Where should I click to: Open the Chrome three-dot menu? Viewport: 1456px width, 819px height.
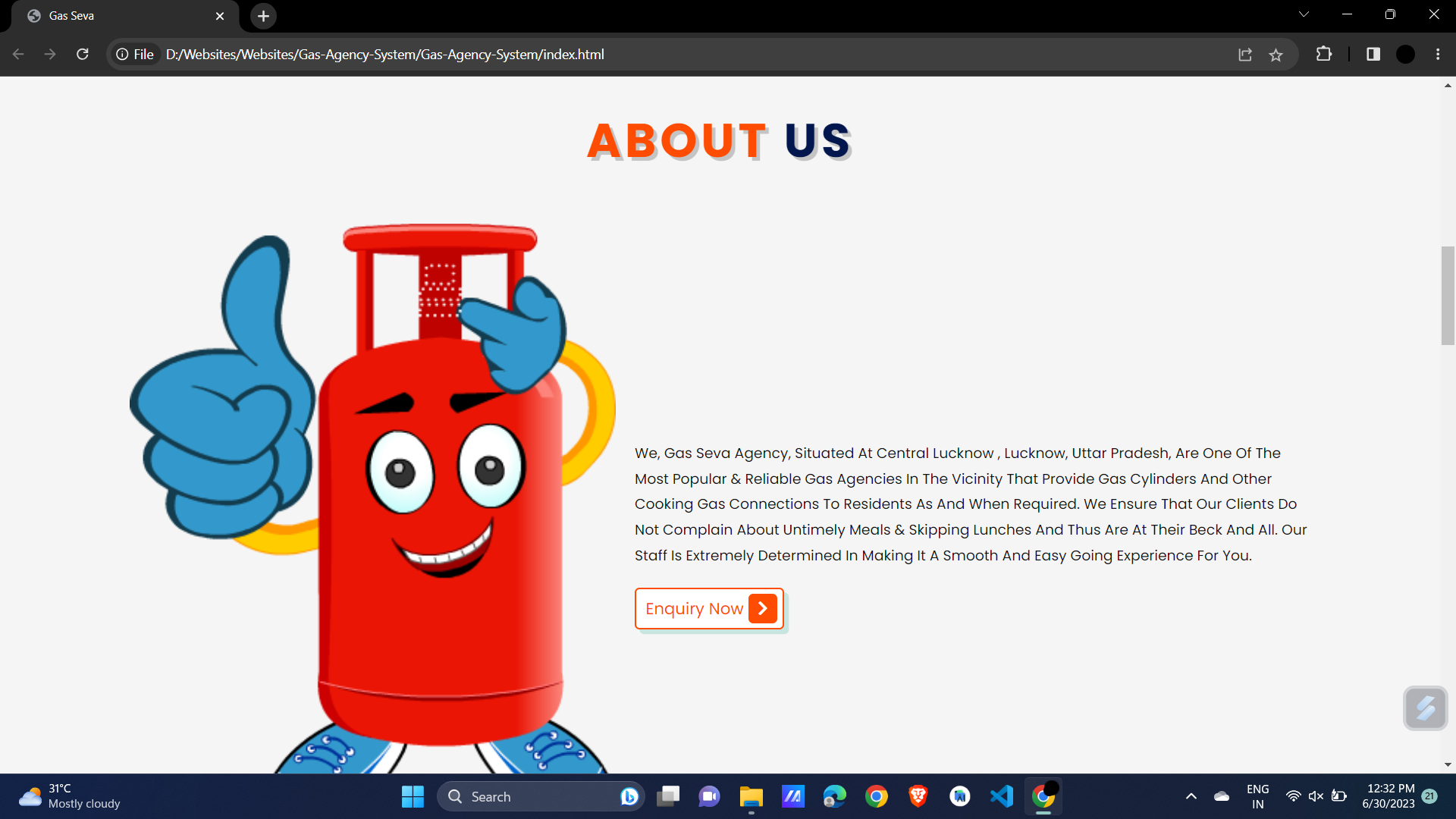point(1438,54)
